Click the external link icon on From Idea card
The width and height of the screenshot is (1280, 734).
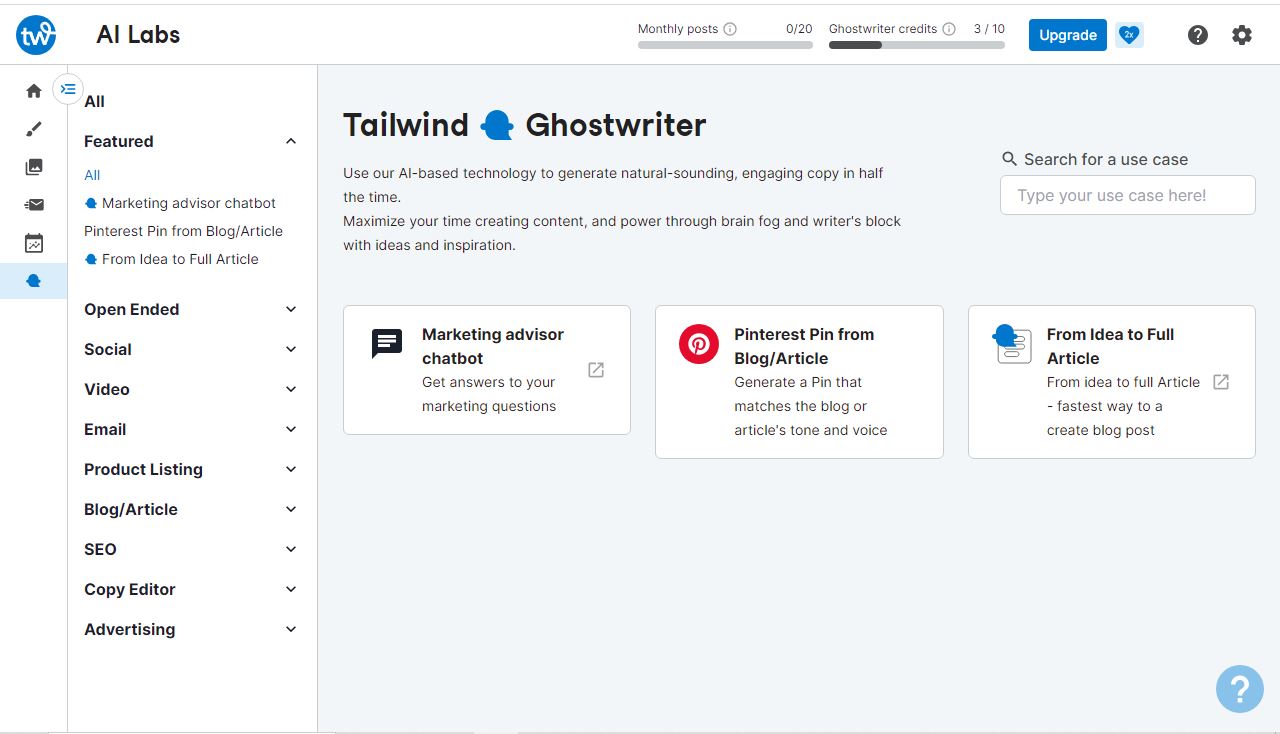[x=1221, y=382]
